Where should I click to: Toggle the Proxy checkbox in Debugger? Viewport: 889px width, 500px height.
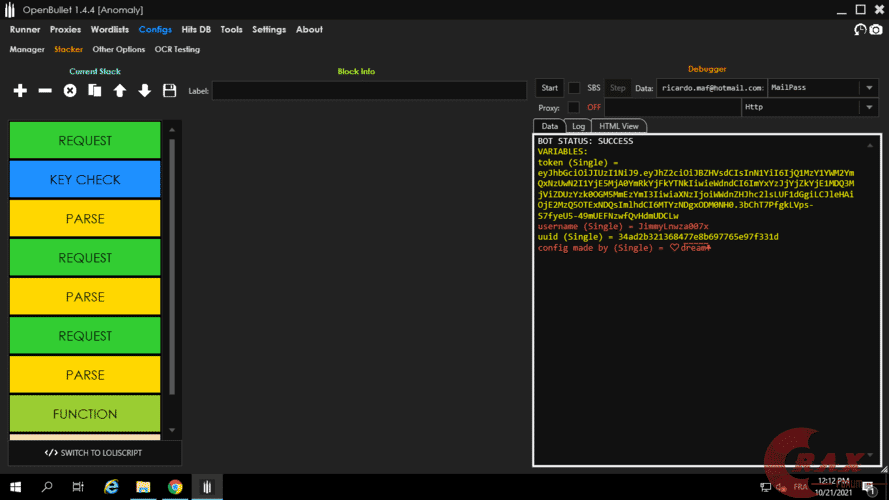pyautogui.click(x=574, y=107)
